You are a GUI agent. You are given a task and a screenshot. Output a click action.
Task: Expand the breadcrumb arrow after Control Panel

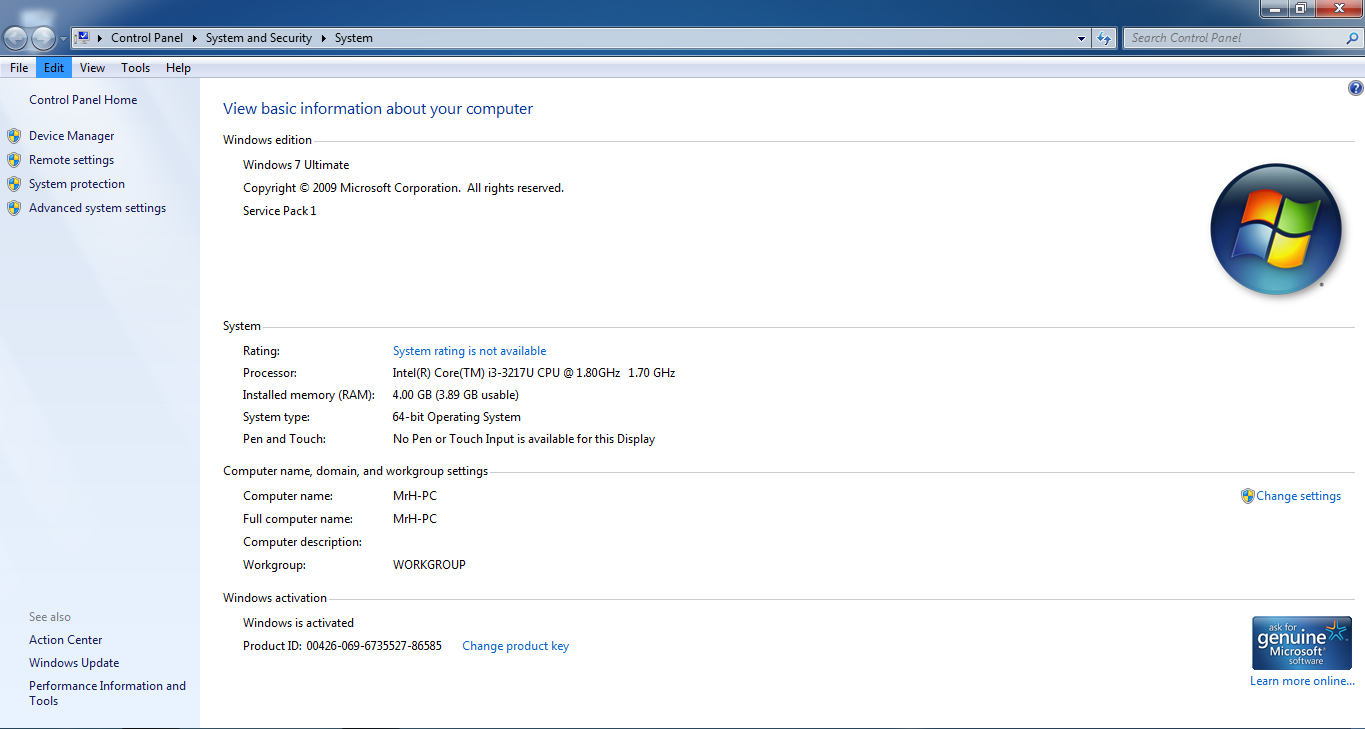(195, 38)
